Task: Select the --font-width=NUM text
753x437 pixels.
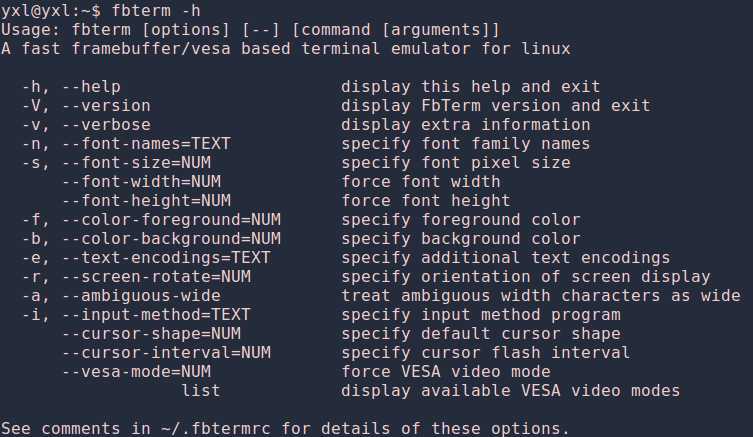Action: (x=142, y=182)
